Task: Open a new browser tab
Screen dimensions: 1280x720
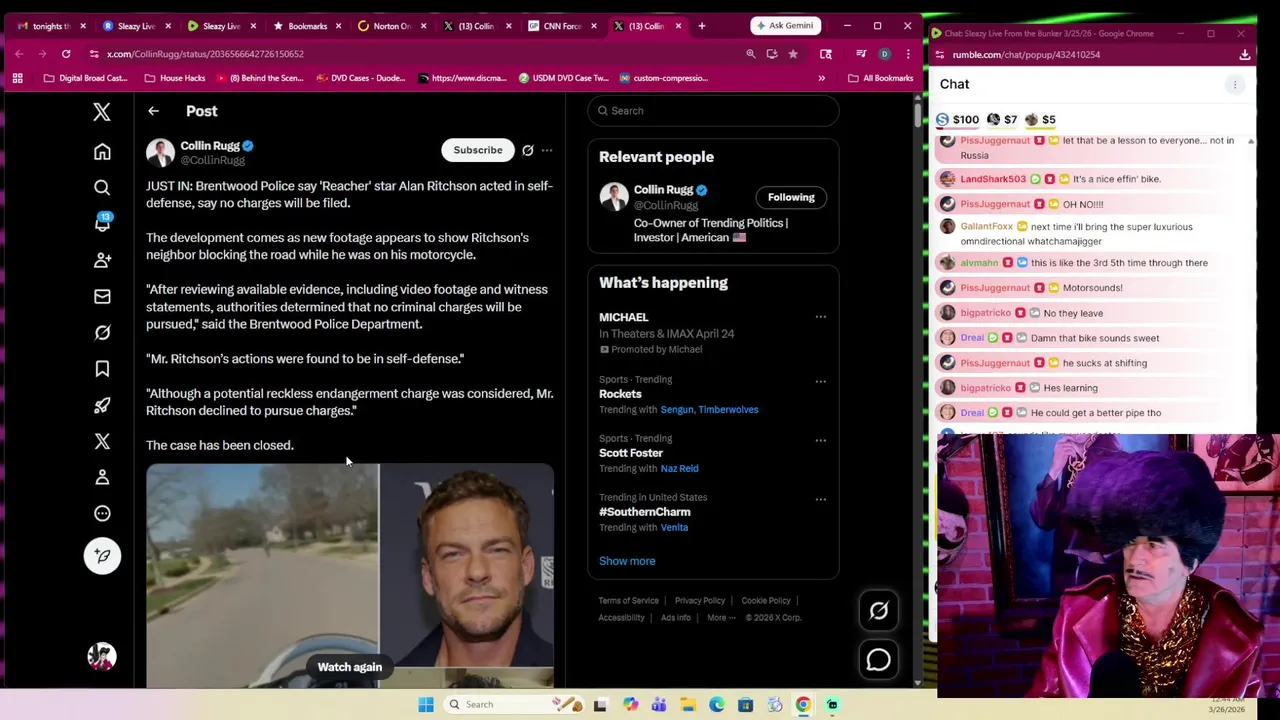Action: (x=701, y=26)
